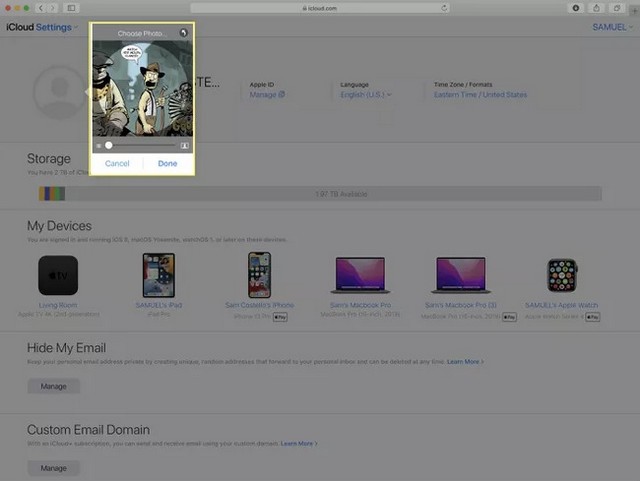Click the Storage heading text
Screen dimensions: 640x481
pos(49,158)
